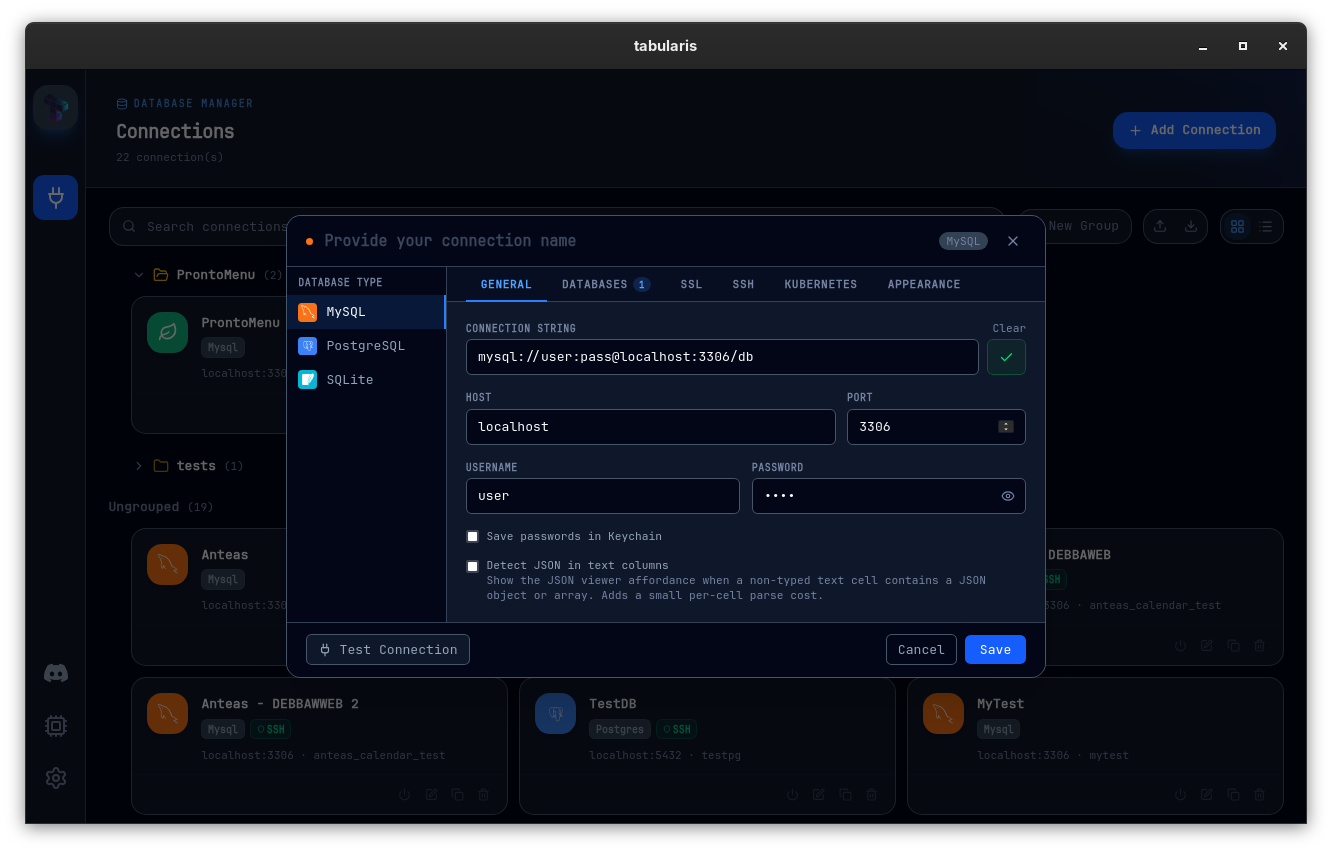Click trash icon on MyTest card

point(1260,795)
